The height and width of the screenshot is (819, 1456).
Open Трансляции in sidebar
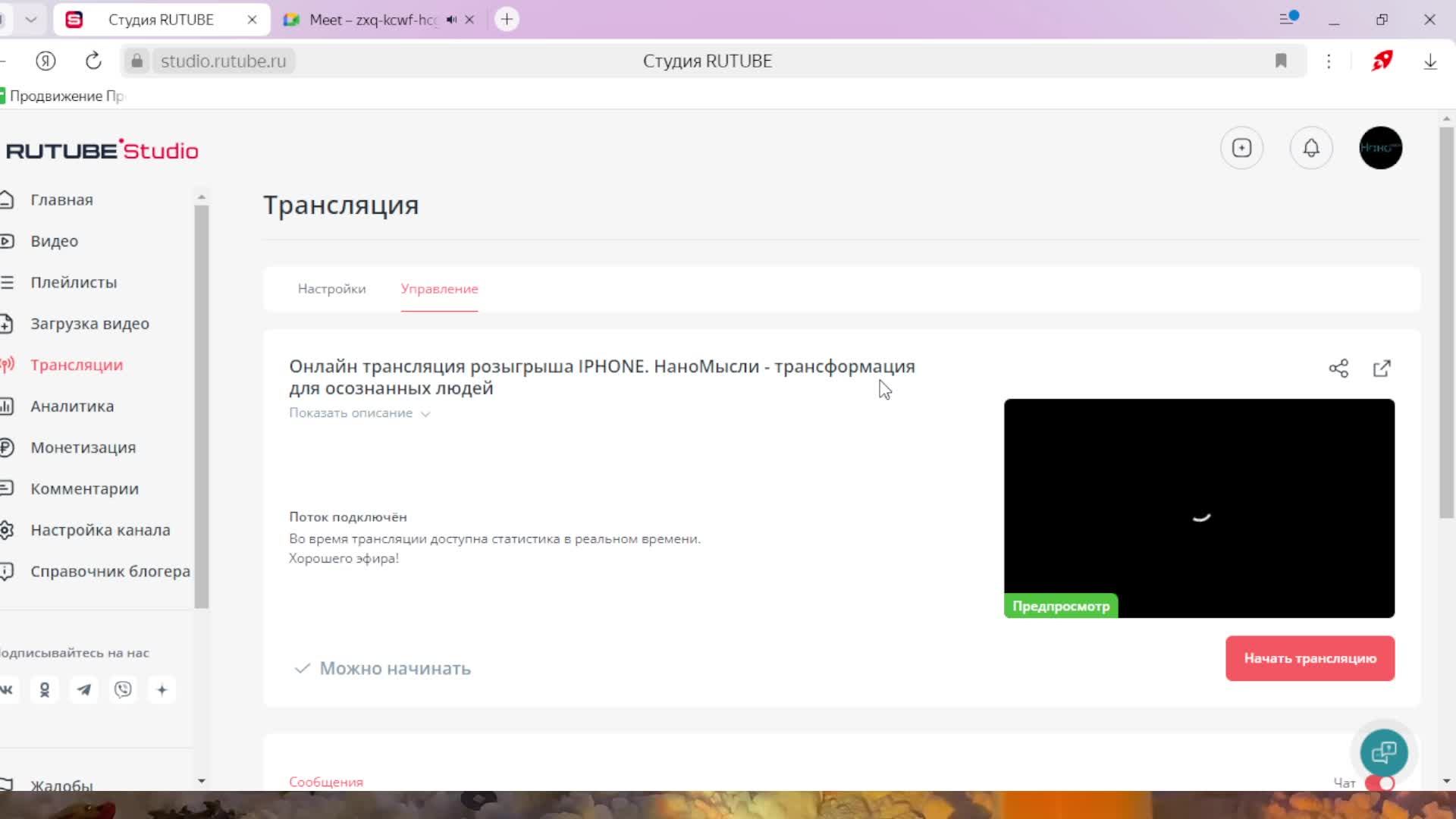coord(77,365)
